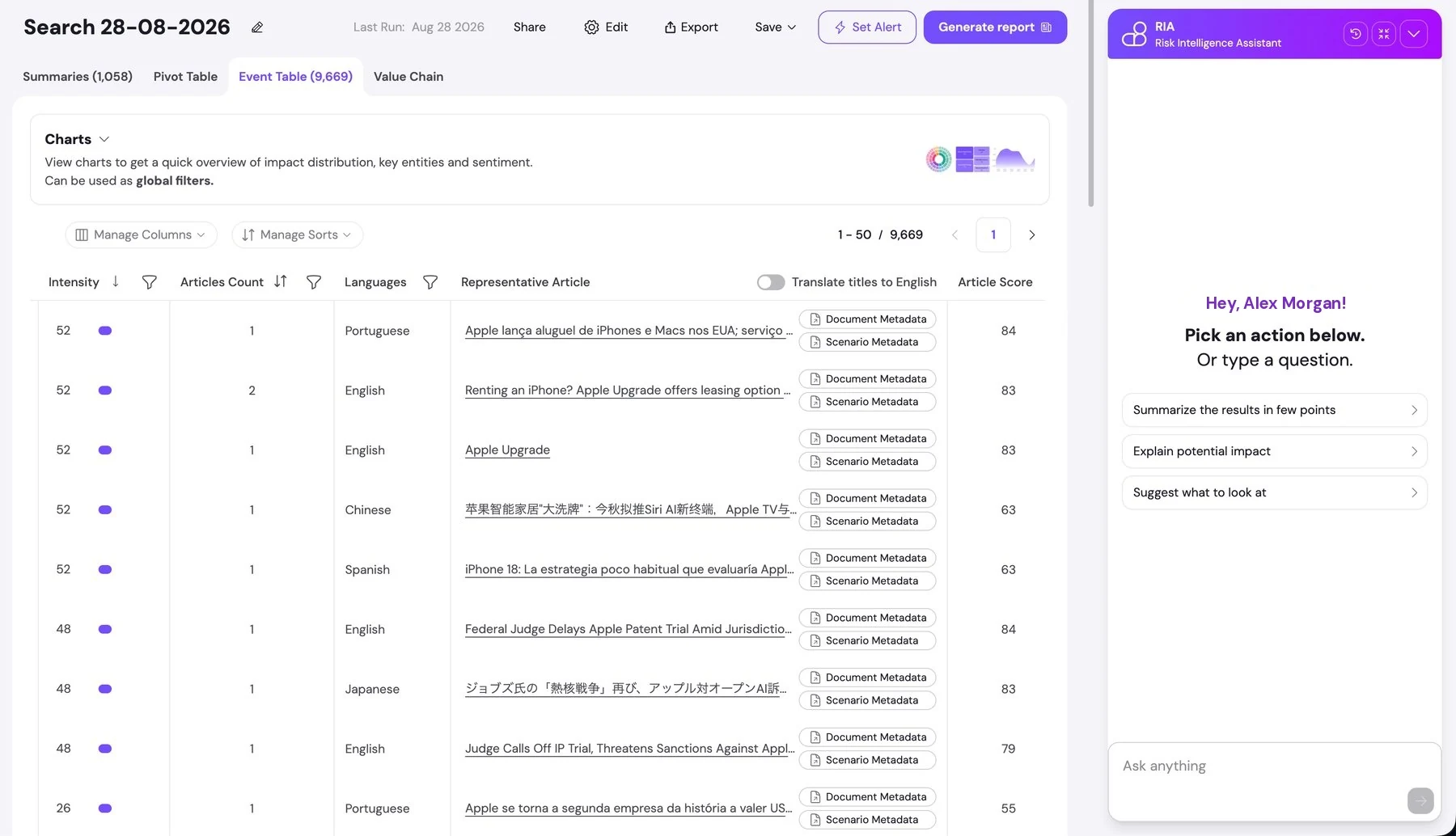Viewport: 1456px width, 836px height.
Task: Choose Explain potential impact
Action: tap(1274, 451)
